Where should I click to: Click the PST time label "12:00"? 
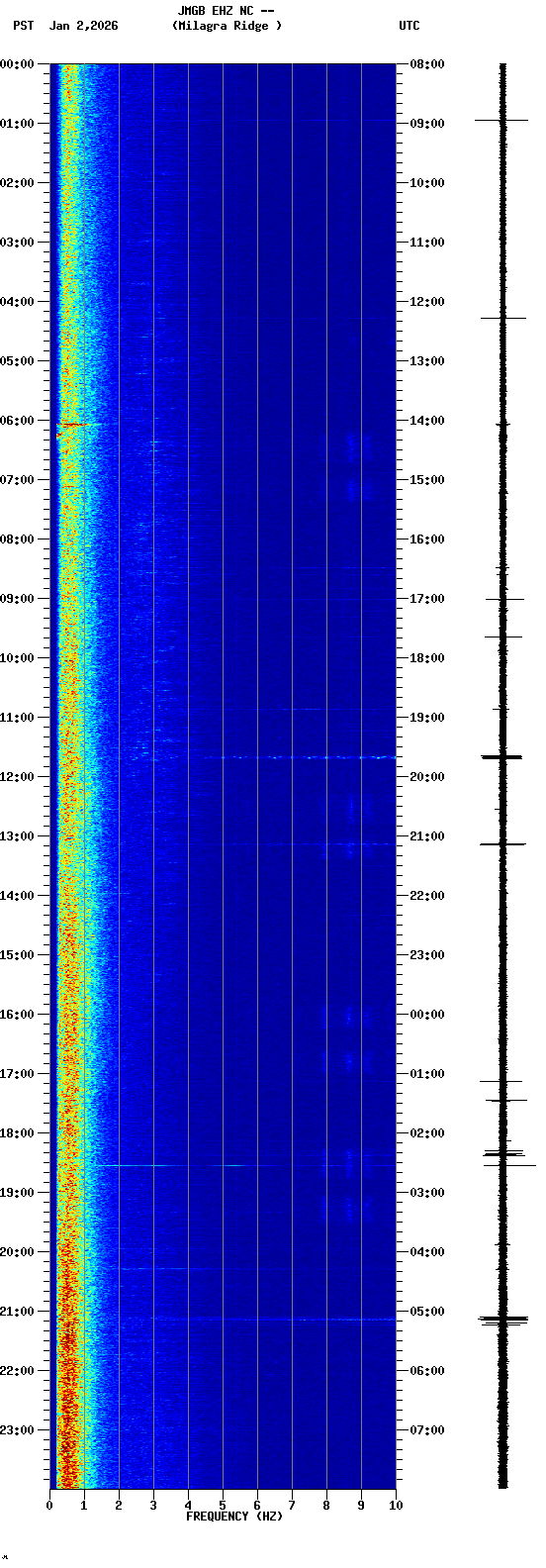17,777
